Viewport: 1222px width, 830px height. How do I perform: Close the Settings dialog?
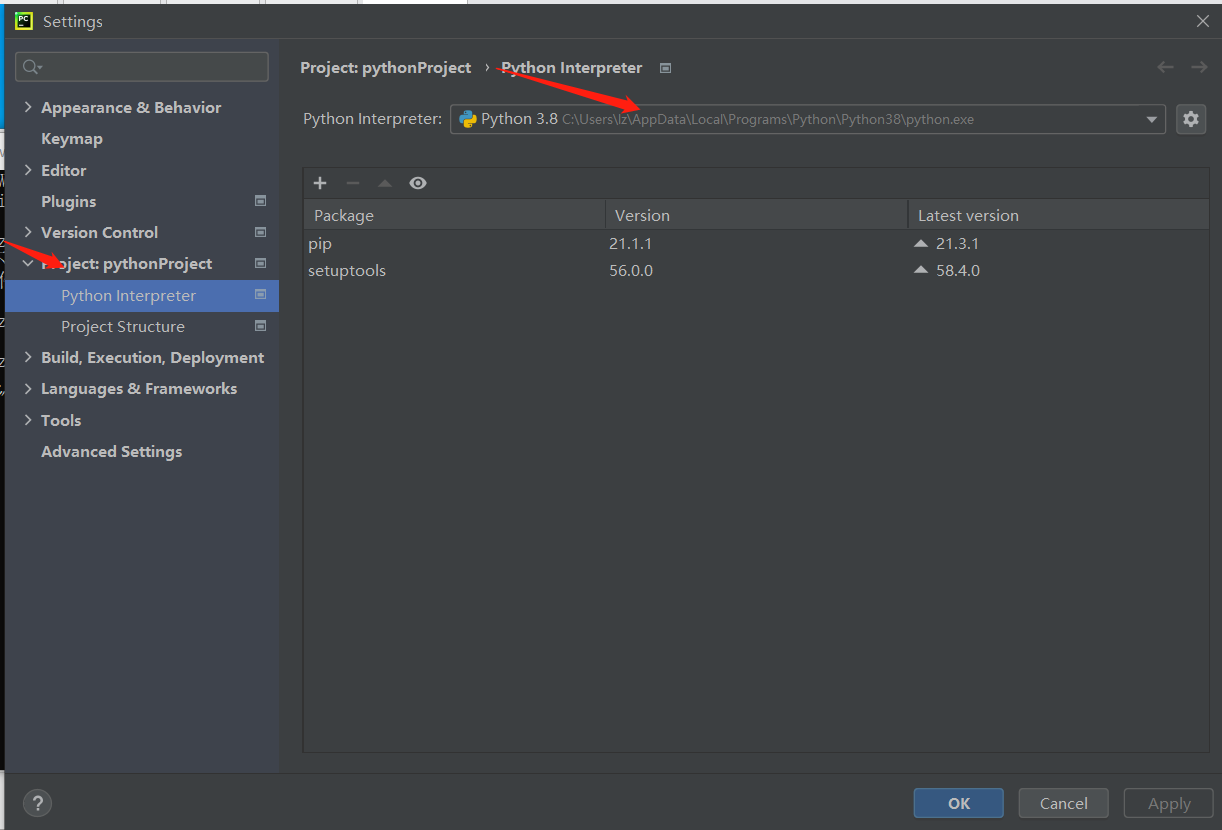click(1202, 21)
